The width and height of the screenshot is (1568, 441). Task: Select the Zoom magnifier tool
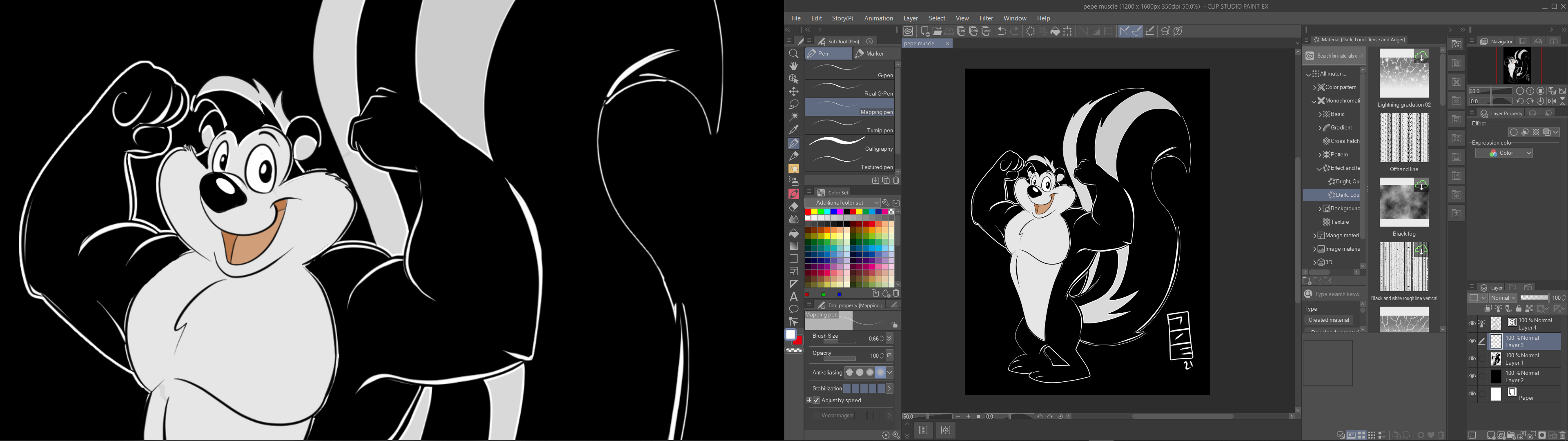[794, 53]
